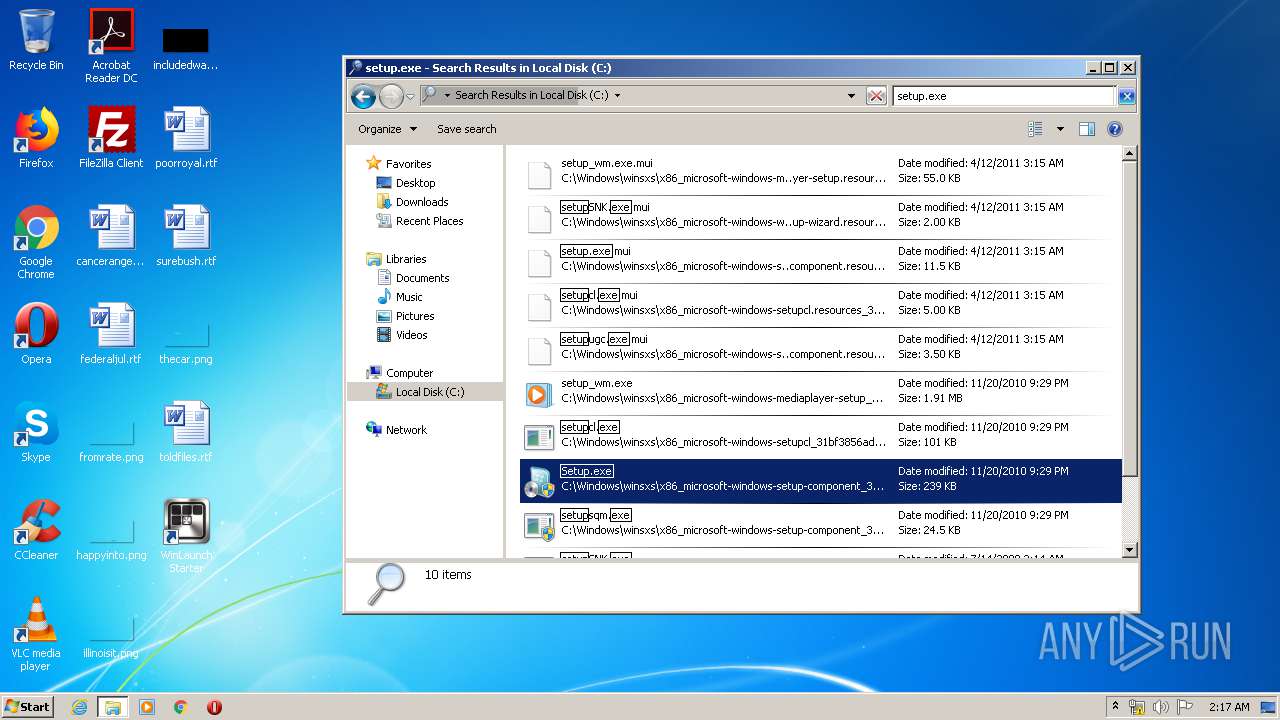Change your view icon in toolbar
The image size is (1280, 720).
[x=1035, y=129]
